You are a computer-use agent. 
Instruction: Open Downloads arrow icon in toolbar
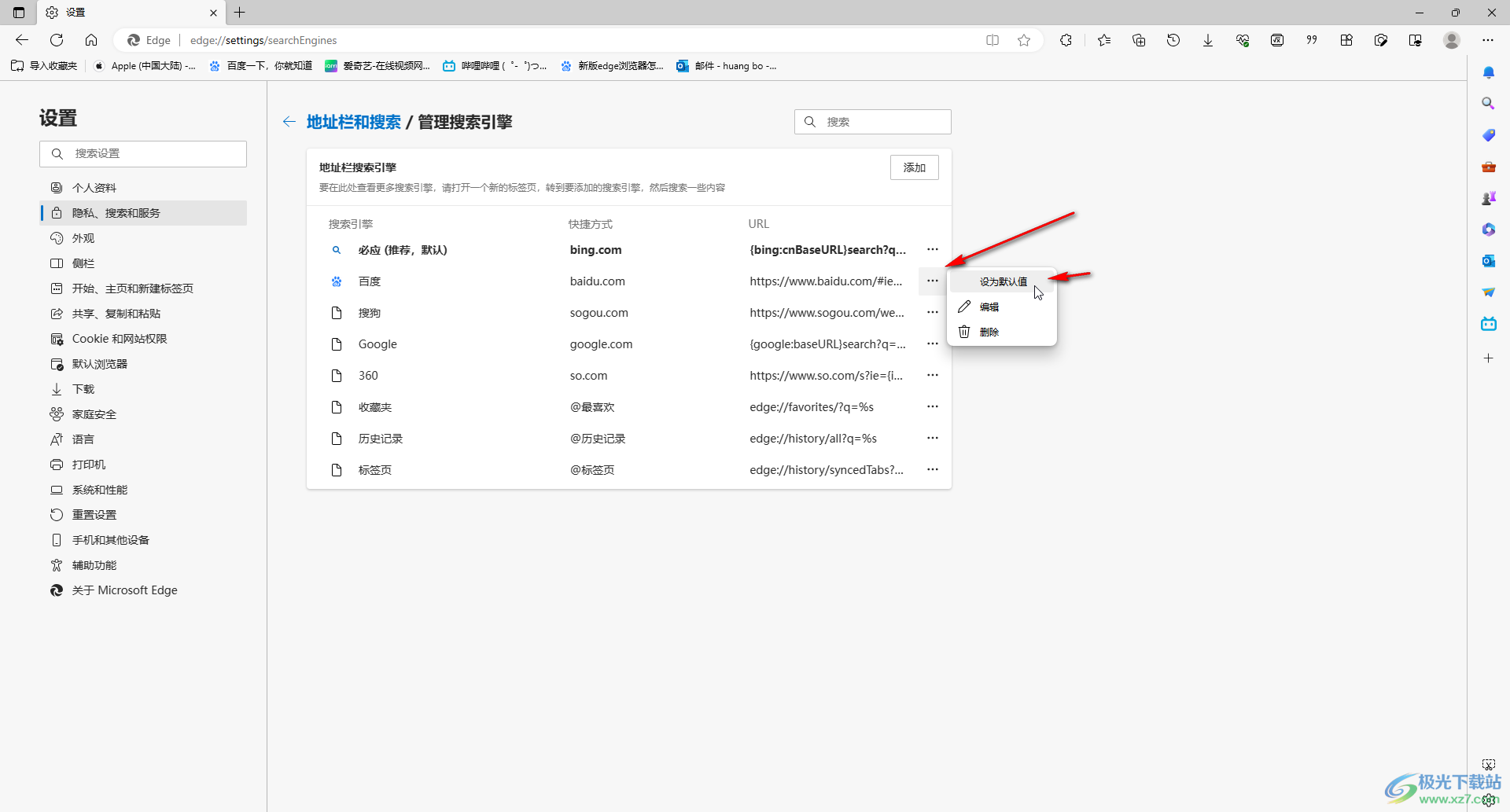point(1208,40)
